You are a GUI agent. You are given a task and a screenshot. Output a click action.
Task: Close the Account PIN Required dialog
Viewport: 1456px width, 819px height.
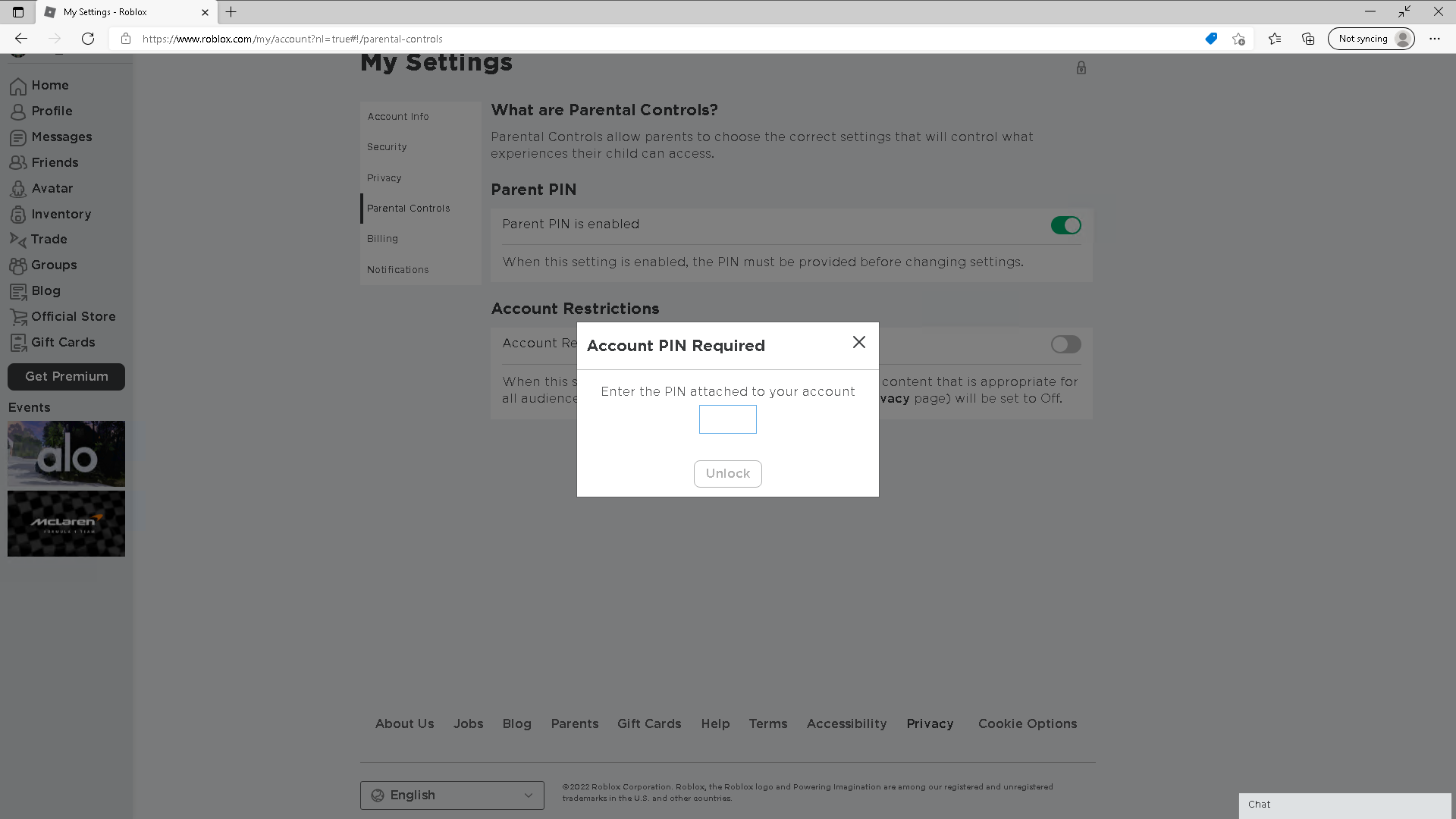[858, 343]
